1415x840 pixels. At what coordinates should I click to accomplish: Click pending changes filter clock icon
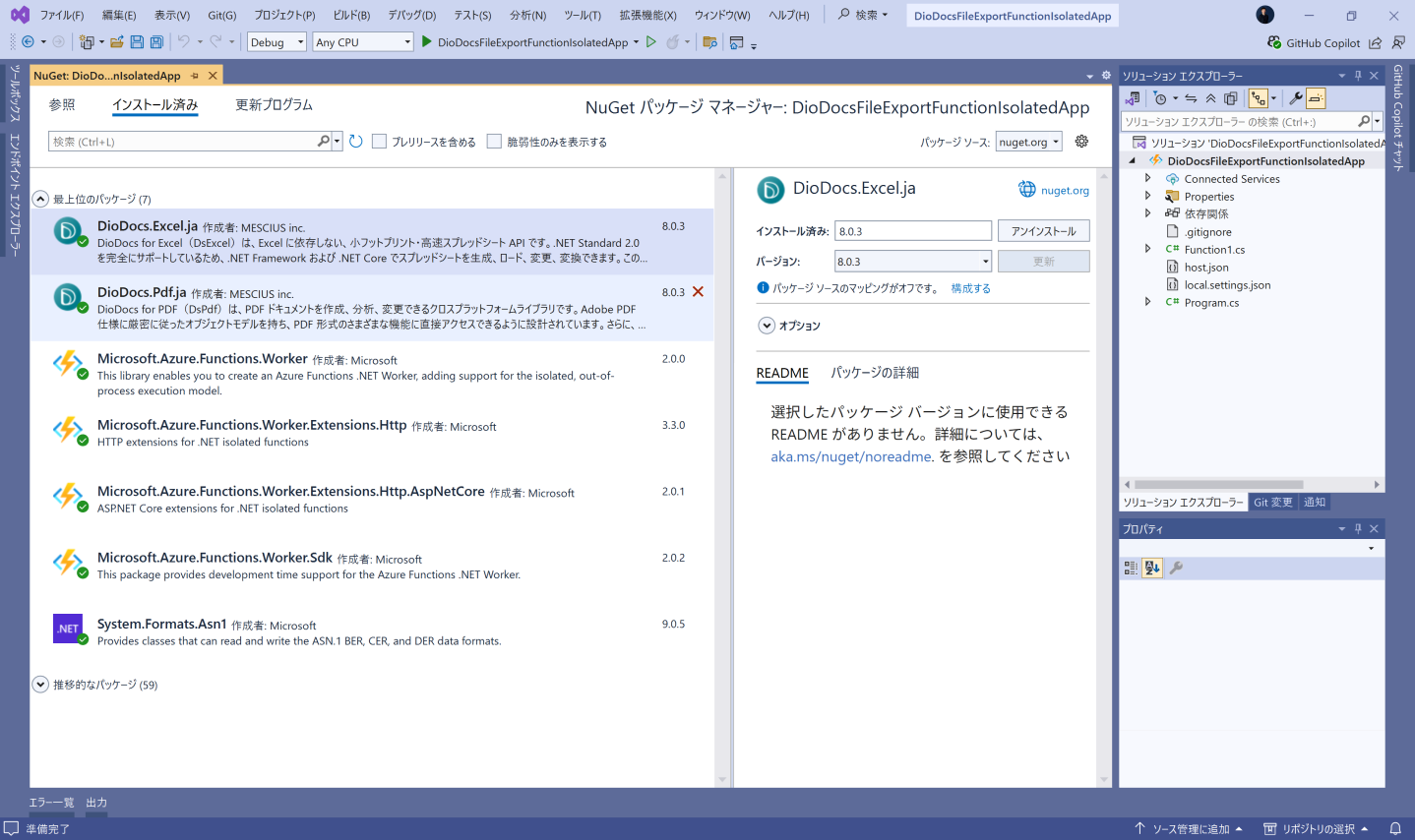pos(1160,98)
